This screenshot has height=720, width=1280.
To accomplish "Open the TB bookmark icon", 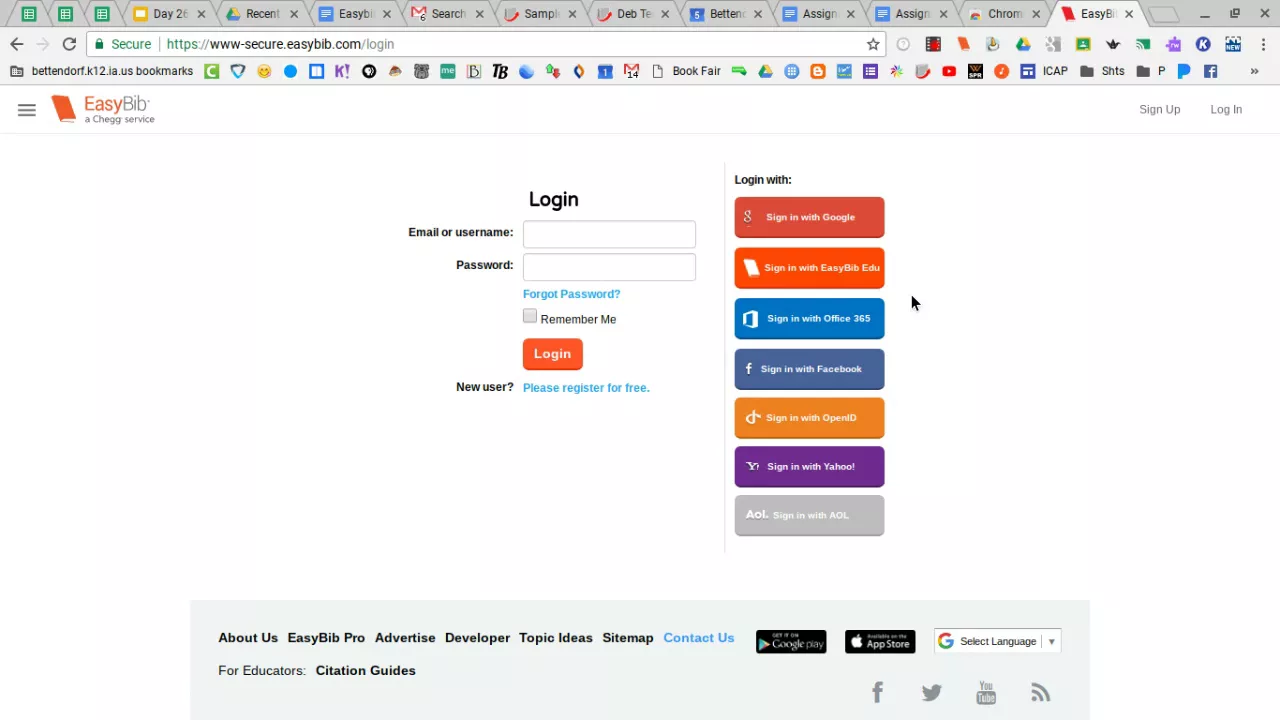I will (500, 71).
